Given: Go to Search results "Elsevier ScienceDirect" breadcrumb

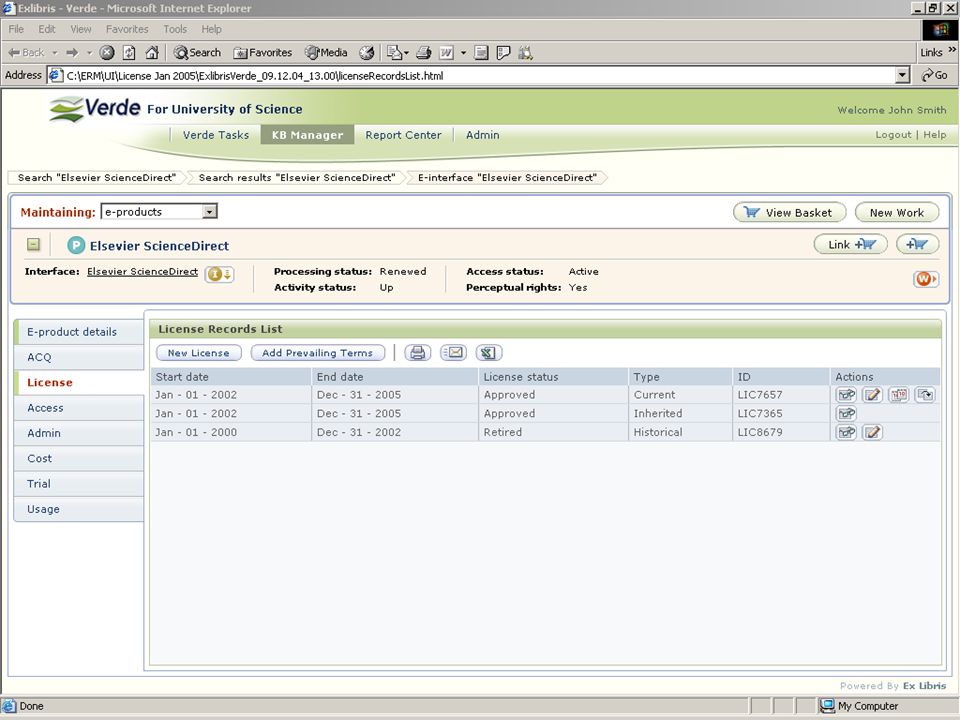Looking at the screenshot, I should click(296, 178).
